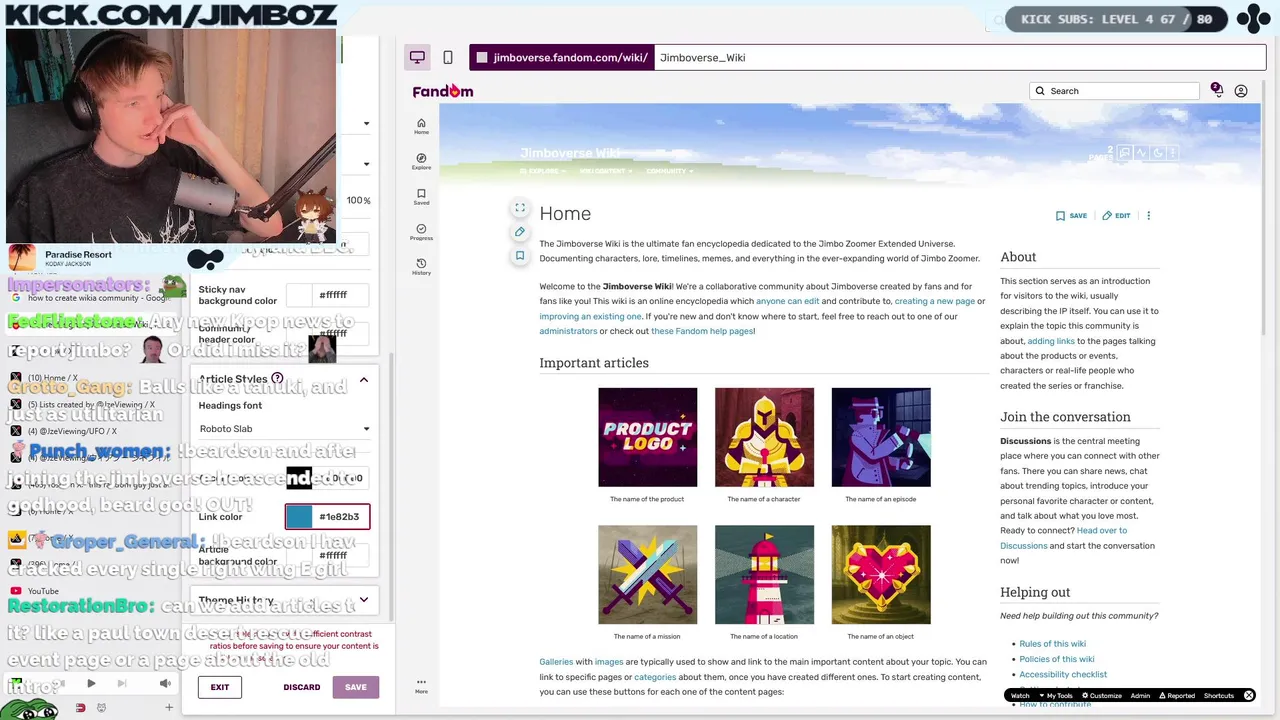Image resolution: width=1280 pixels, height=720 pixels.
Task: Click the Fandom search field
Action: point(1114,91)
